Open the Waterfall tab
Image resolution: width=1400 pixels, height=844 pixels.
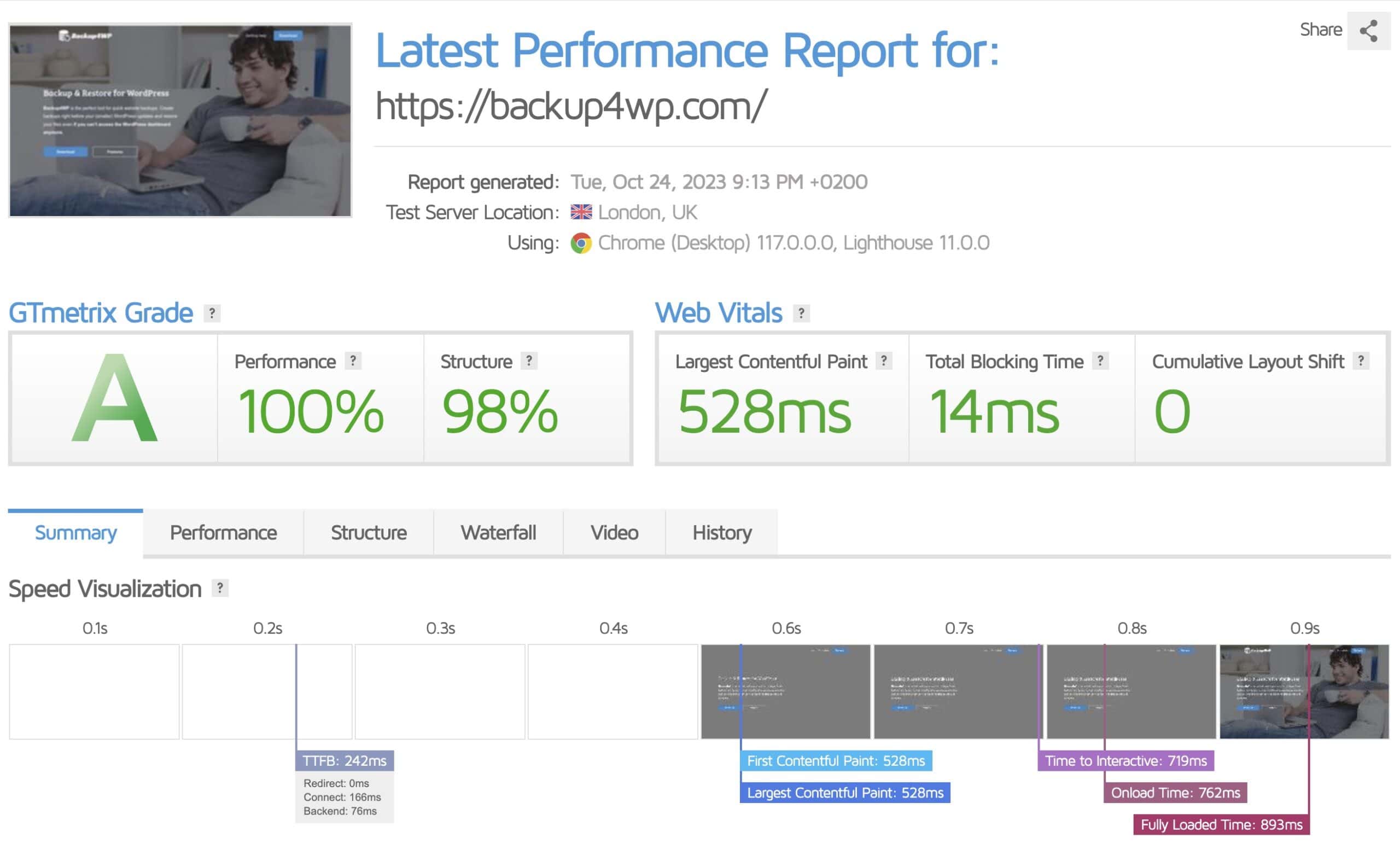point(498,533)
